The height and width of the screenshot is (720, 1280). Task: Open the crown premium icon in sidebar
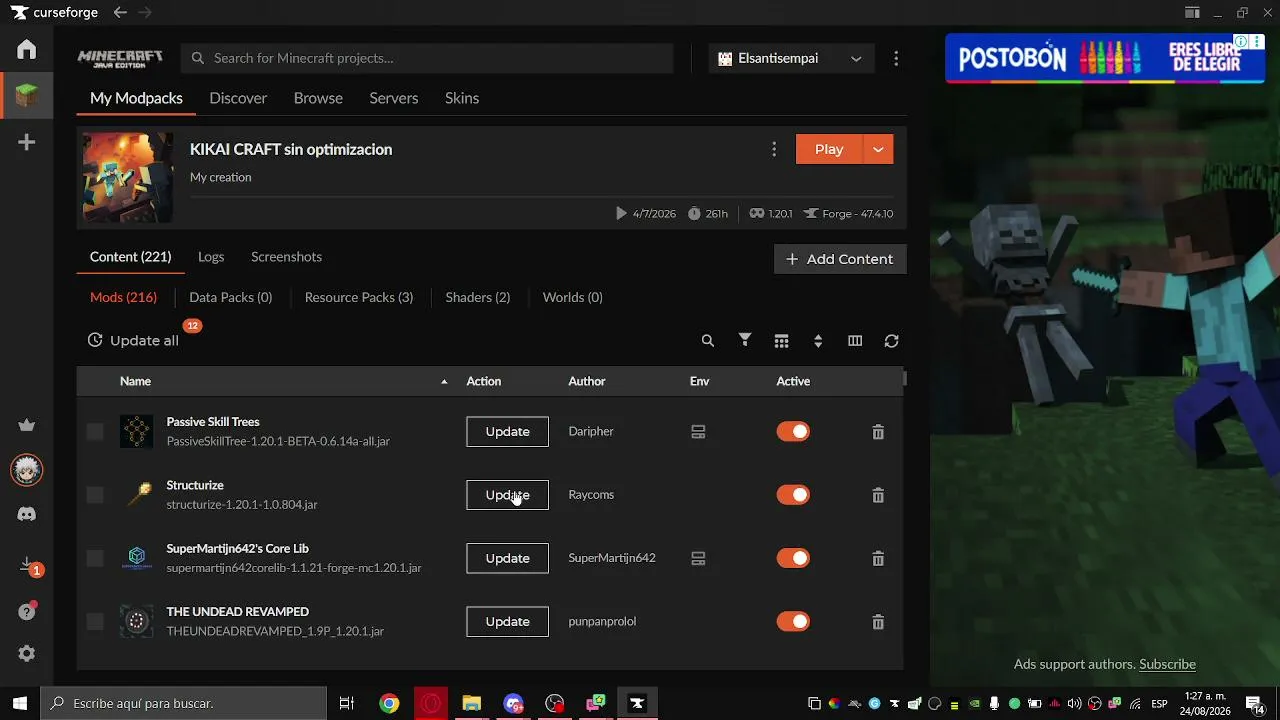(27, 425)
